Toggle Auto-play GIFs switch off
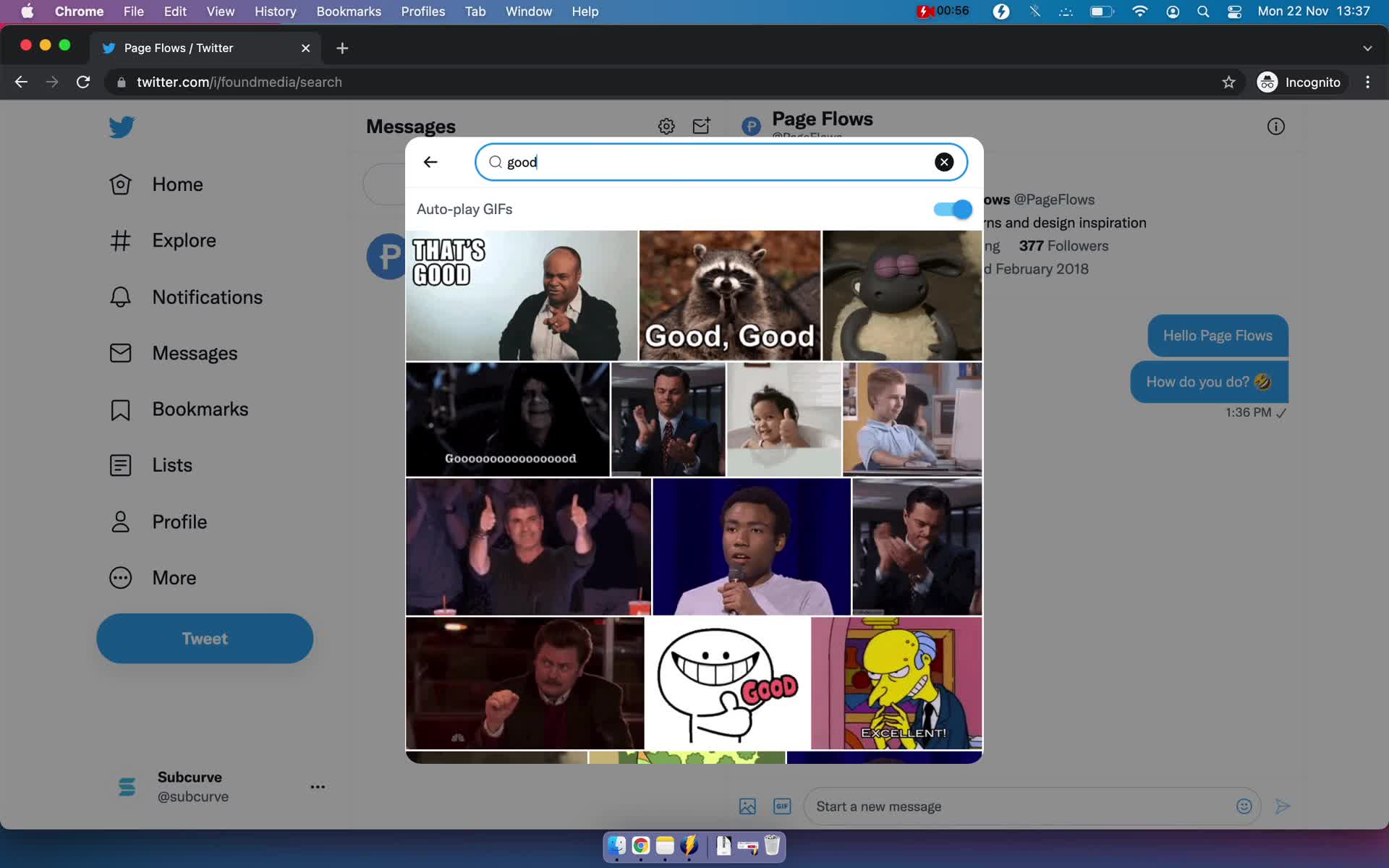 (x=951, y=208)
